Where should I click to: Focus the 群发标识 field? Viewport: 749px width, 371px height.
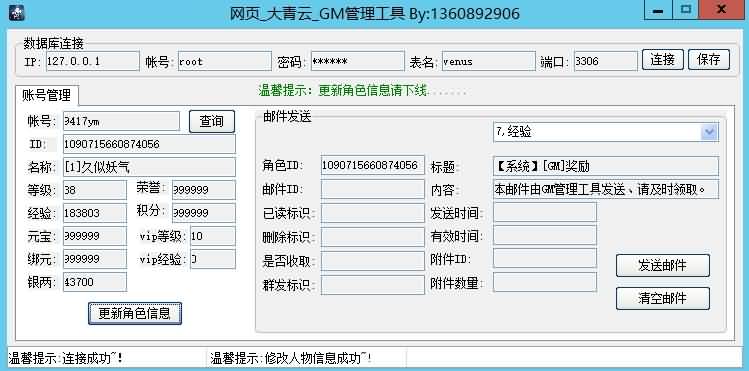pos(373,285)
